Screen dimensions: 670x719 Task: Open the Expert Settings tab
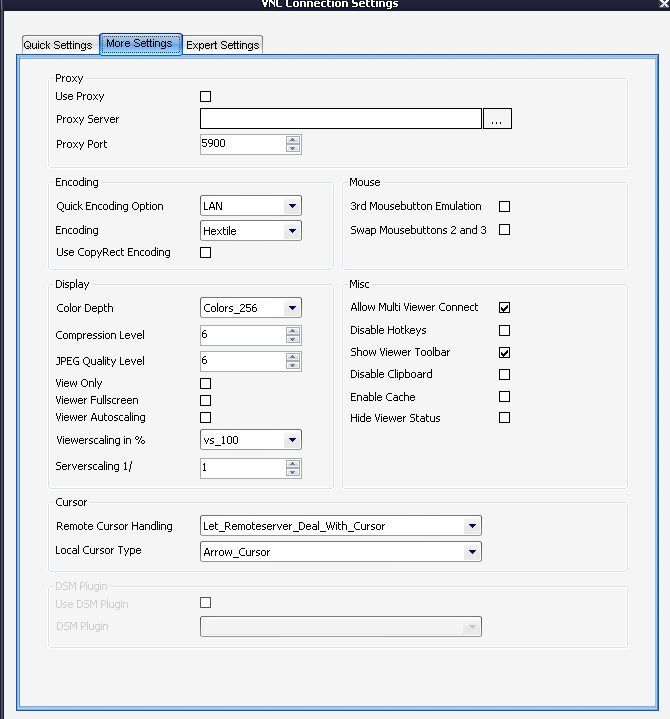pos(222,45)
